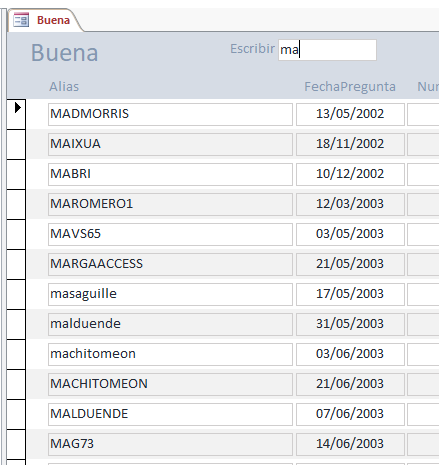Select the uppercase MALDUENDE alias field
The image size is (439, 465).
[170, 414]
